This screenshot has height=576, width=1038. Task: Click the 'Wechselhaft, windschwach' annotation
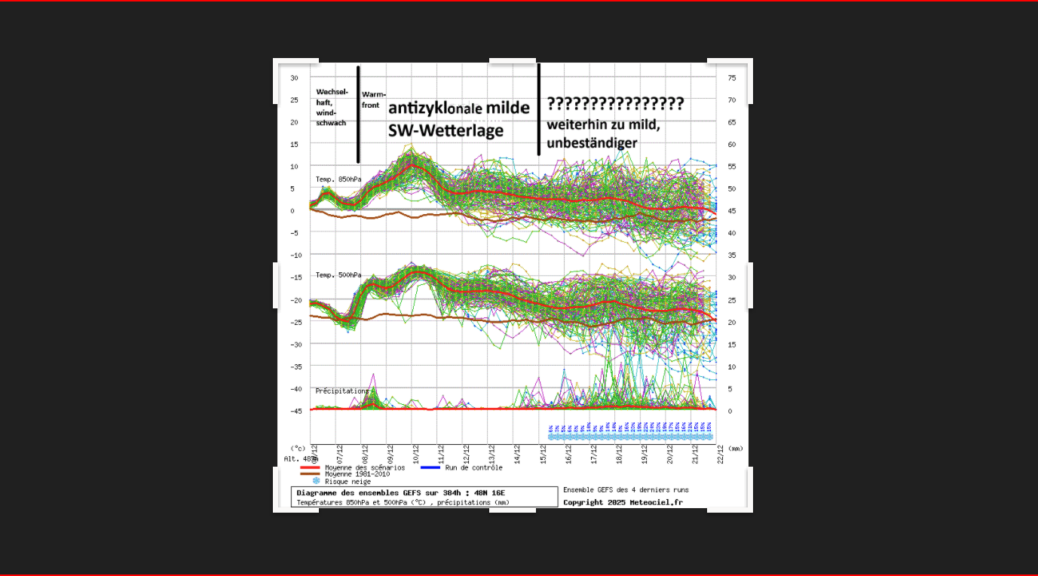coord(331,107)
